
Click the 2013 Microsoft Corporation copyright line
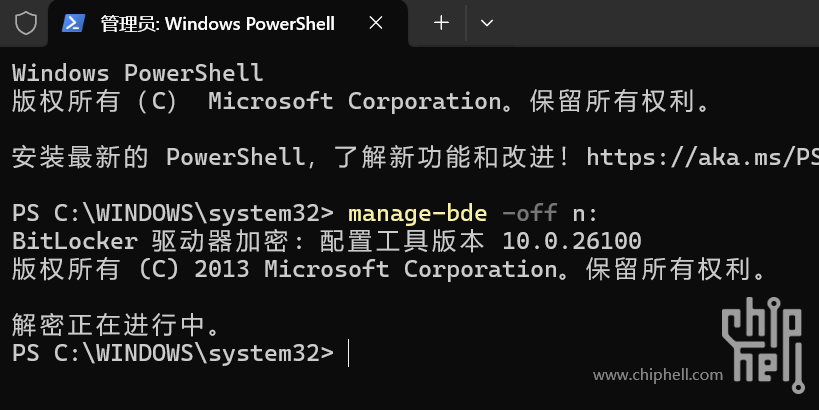point(388,269)
